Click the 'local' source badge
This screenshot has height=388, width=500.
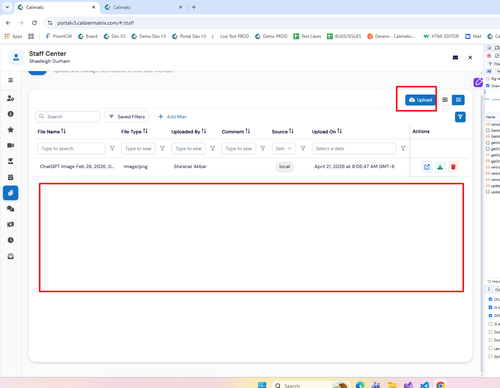coord(284,167)
